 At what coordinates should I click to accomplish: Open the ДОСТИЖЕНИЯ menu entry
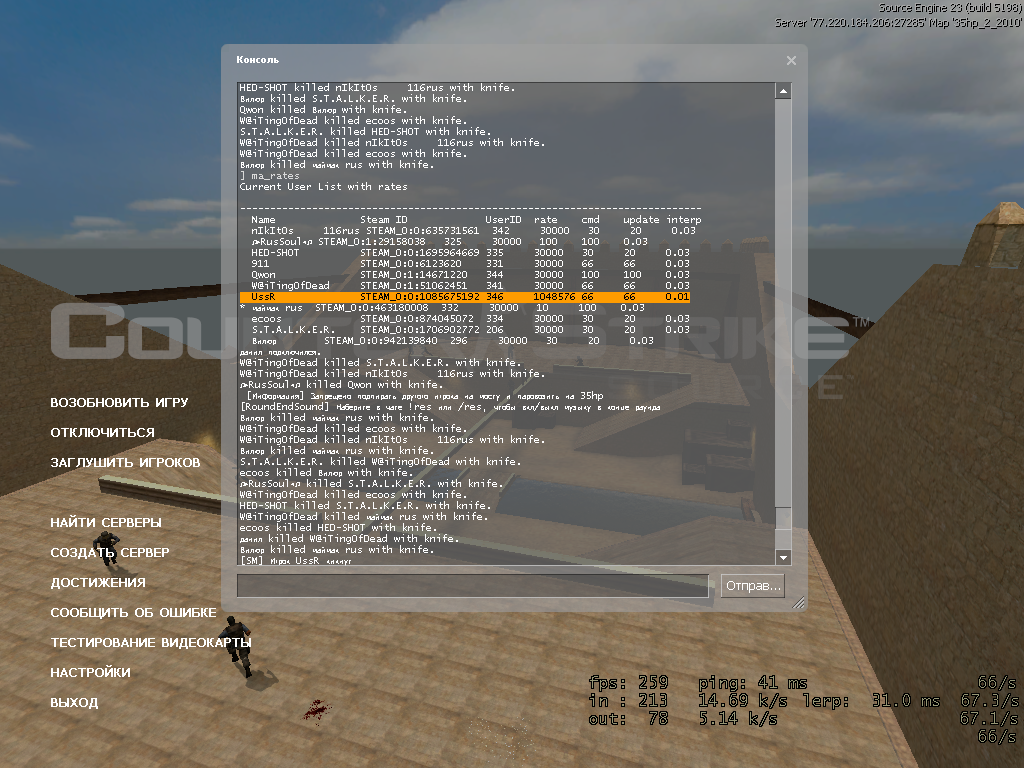click(x=98, y=583)
